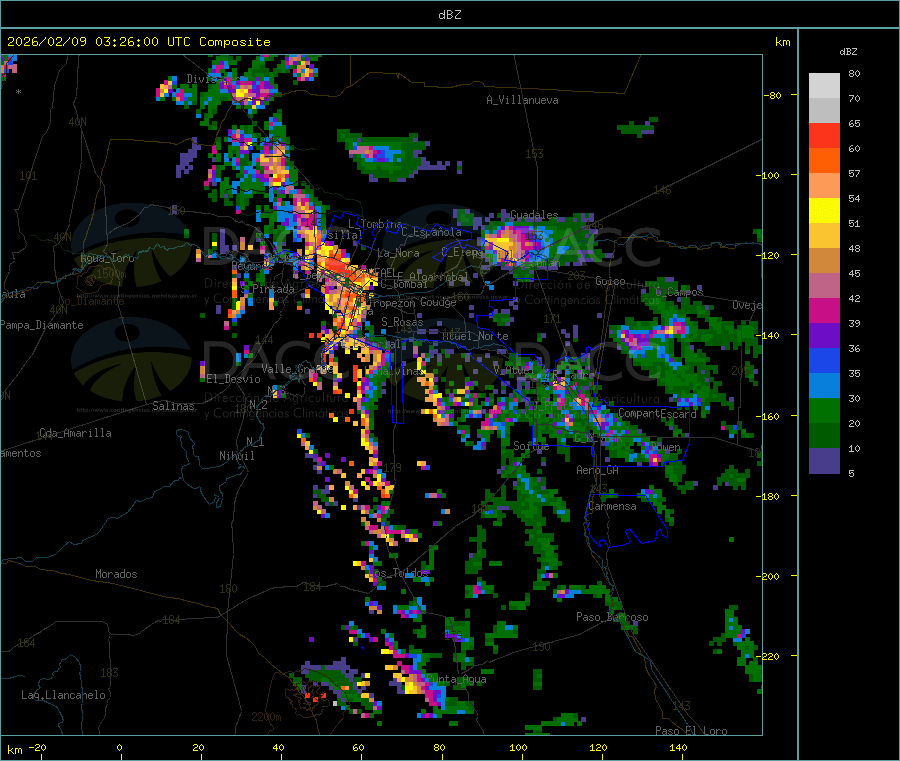Click the 'CompantEscard' map label

pos(657,413)
